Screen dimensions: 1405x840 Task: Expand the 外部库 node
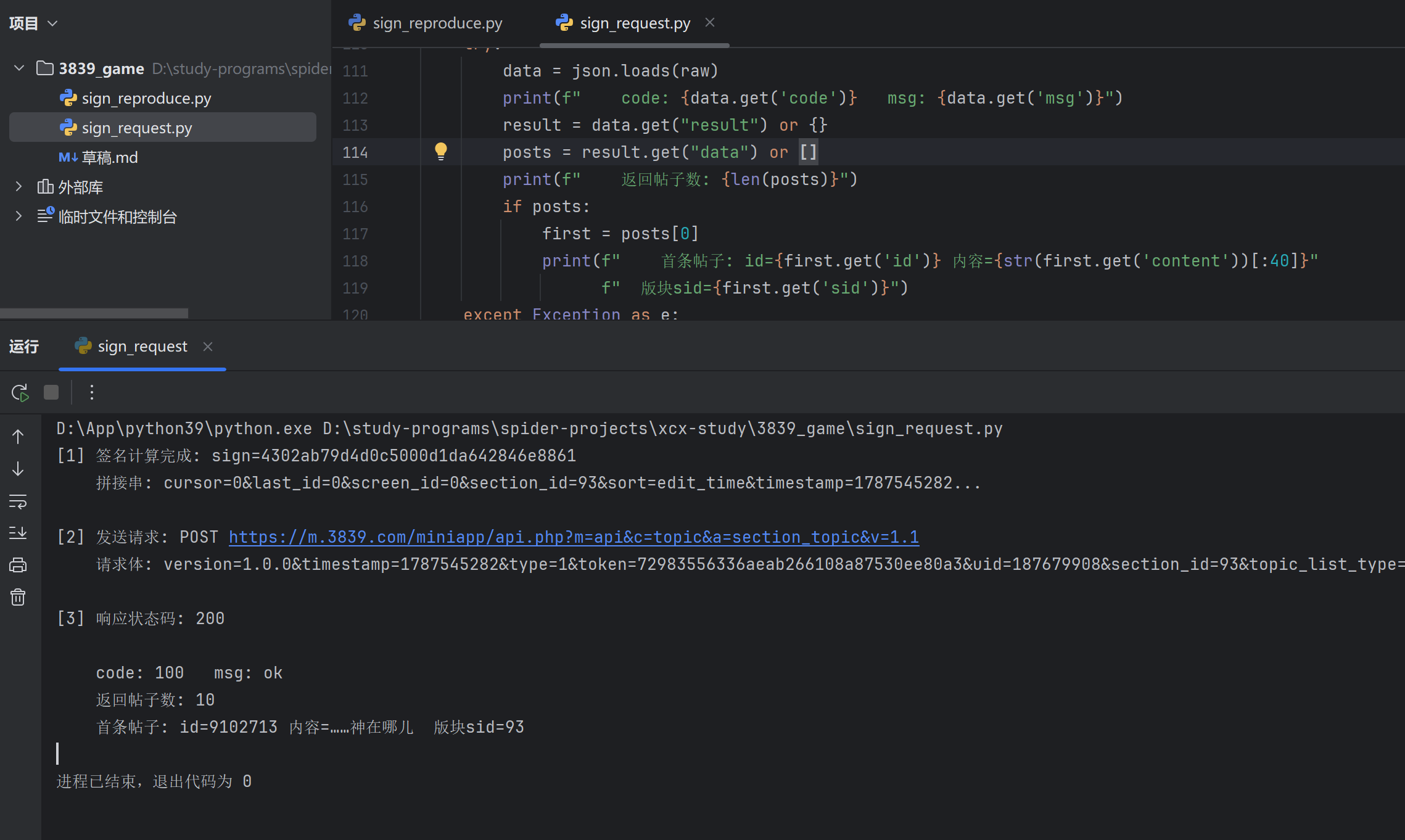[19, 186]
